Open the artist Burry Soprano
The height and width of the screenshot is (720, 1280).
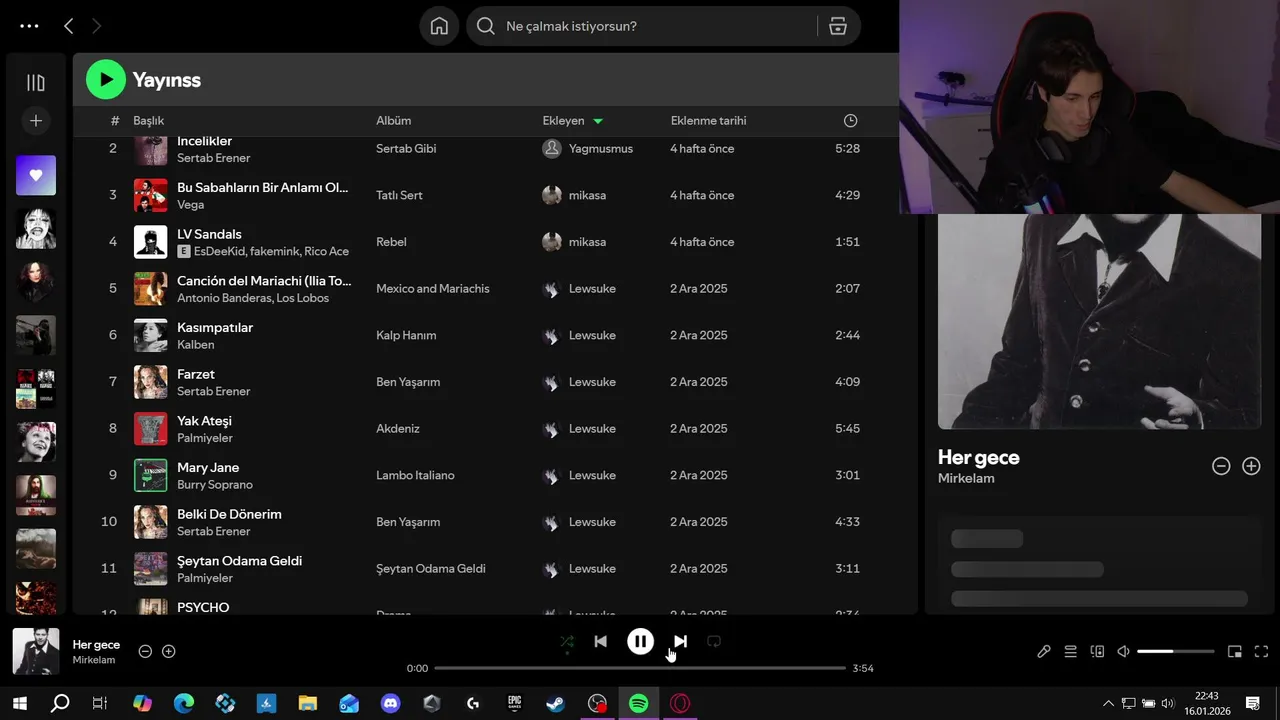tap(215, 485)
